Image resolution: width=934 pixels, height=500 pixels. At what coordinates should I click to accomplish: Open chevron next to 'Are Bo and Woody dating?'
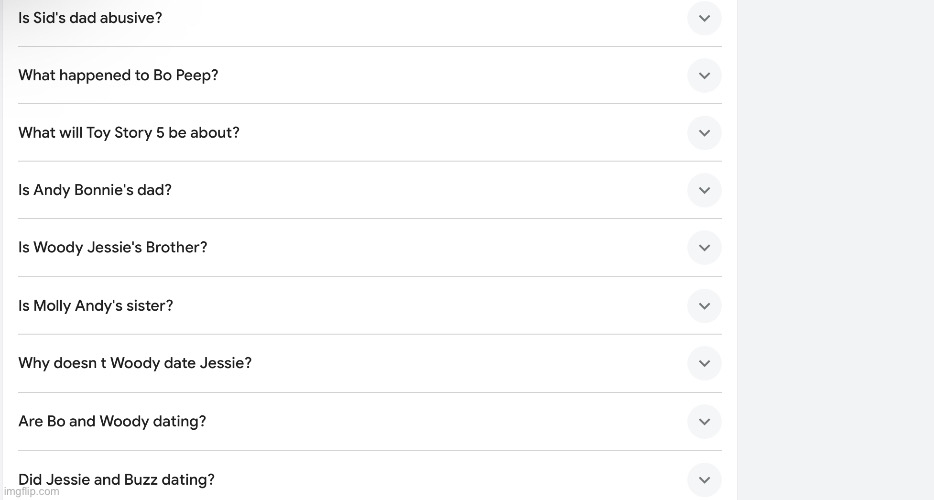[704, 422]
